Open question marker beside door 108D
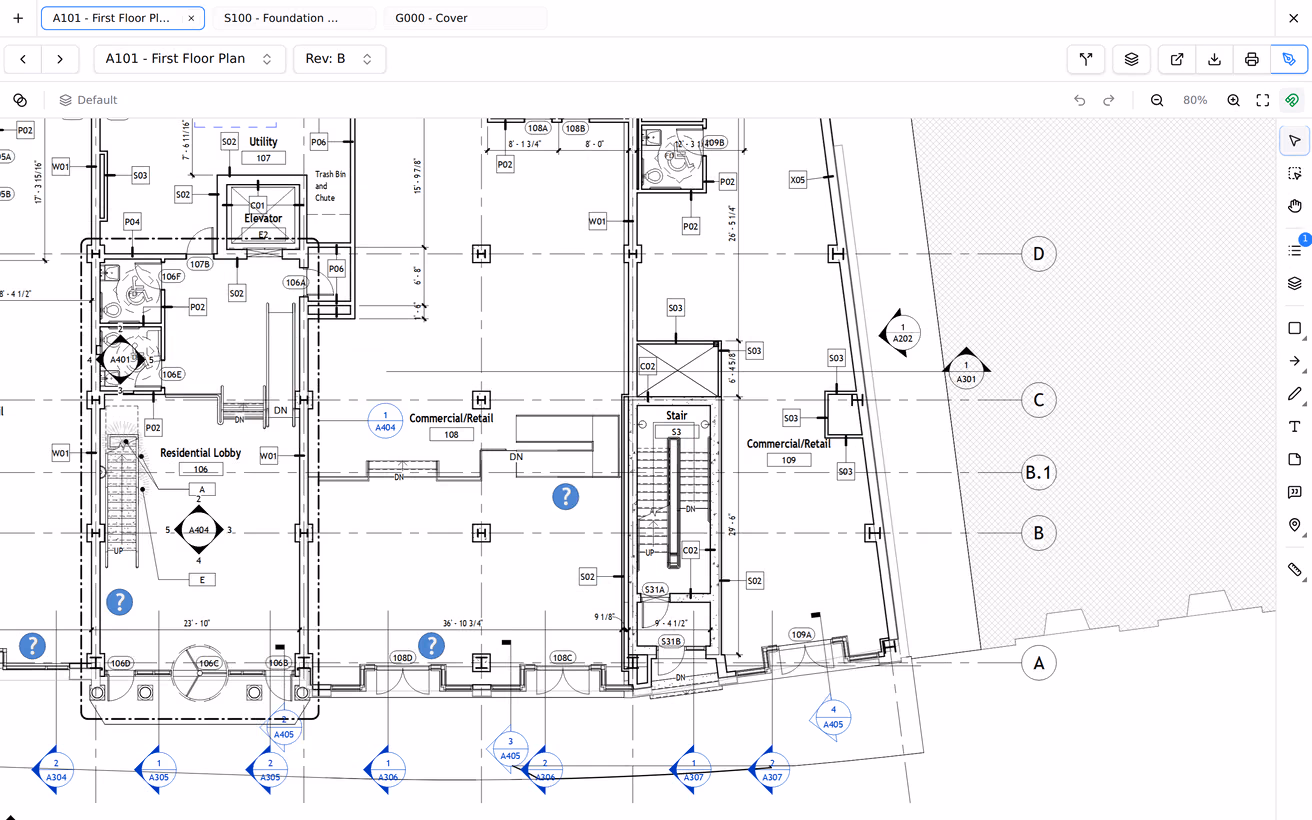This screenshot has width=1312, height=820. 431,645
